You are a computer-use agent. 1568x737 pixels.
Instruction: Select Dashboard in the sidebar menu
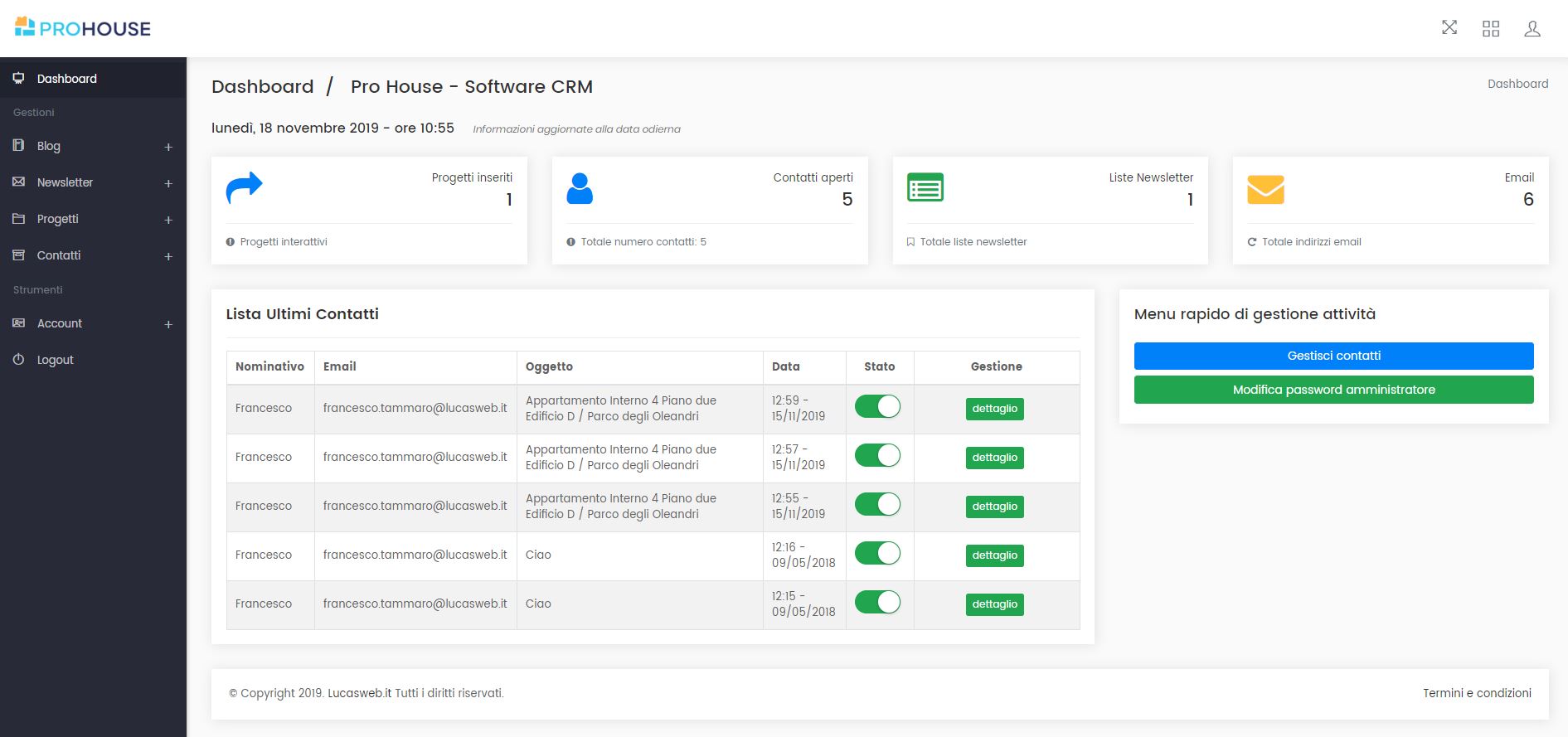tap(93, 79)
